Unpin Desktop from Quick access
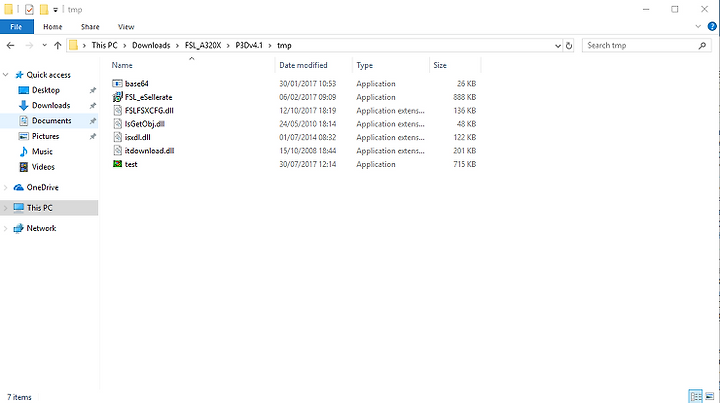The height and width of the screenshot is (403, 720). (92, 90)
